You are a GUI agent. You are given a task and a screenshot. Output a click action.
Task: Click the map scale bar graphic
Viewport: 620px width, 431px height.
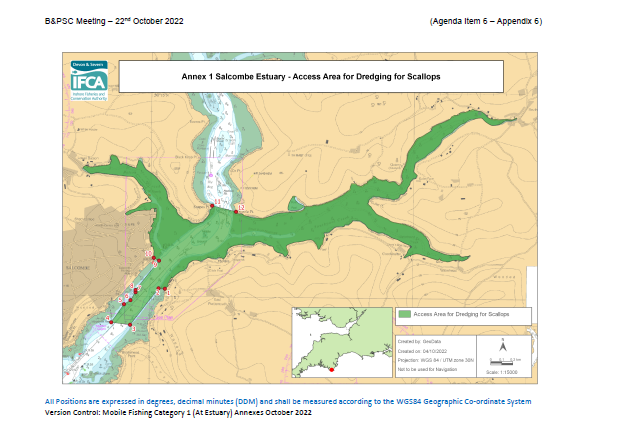(x=505, y=362)
